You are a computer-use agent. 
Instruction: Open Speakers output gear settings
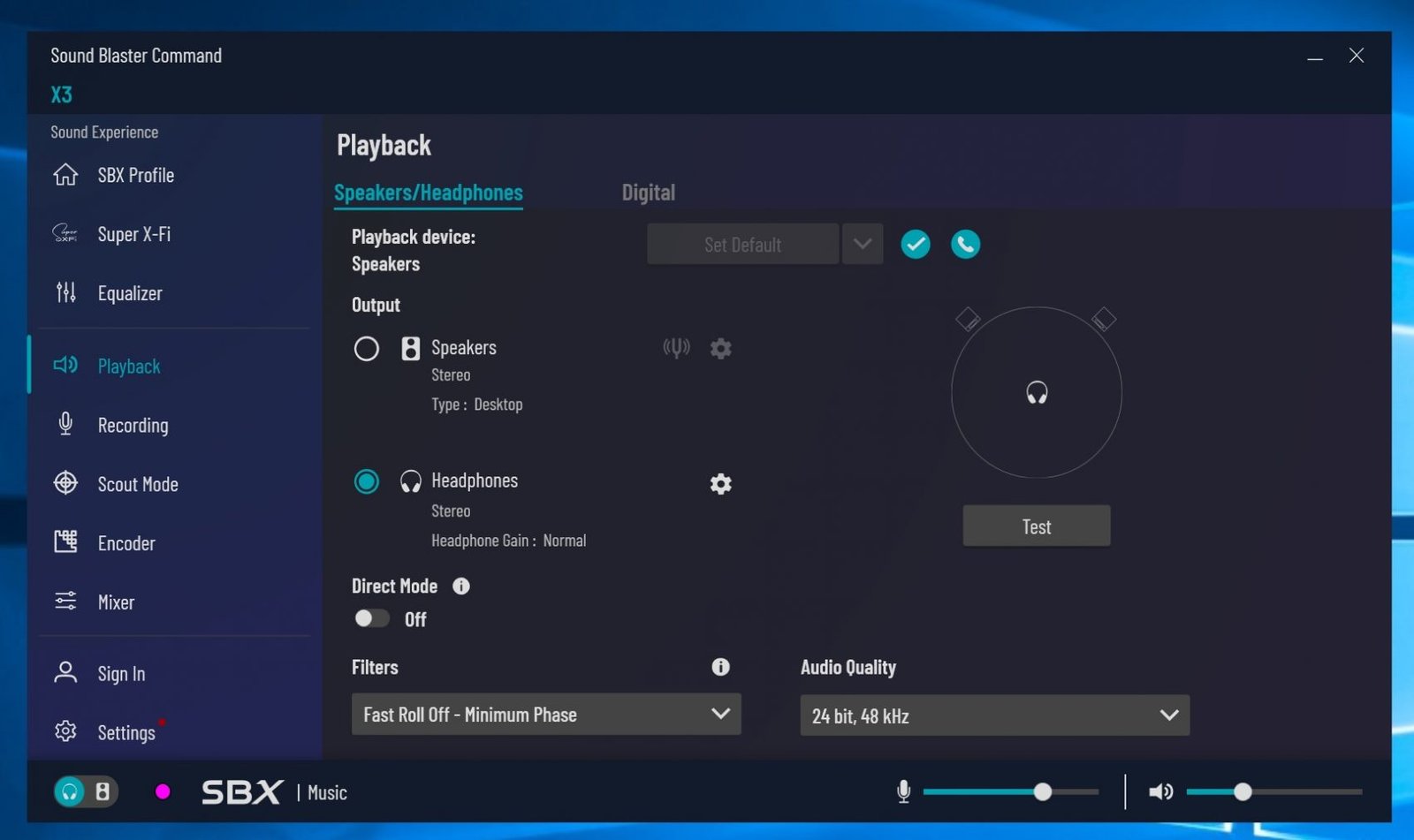pyautogui.click(x=721, y=348)
